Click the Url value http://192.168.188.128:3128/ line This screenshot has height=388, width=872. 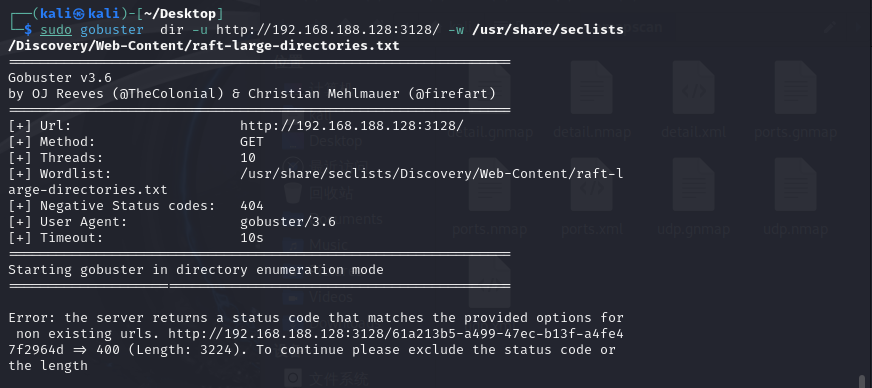[351, 126]
